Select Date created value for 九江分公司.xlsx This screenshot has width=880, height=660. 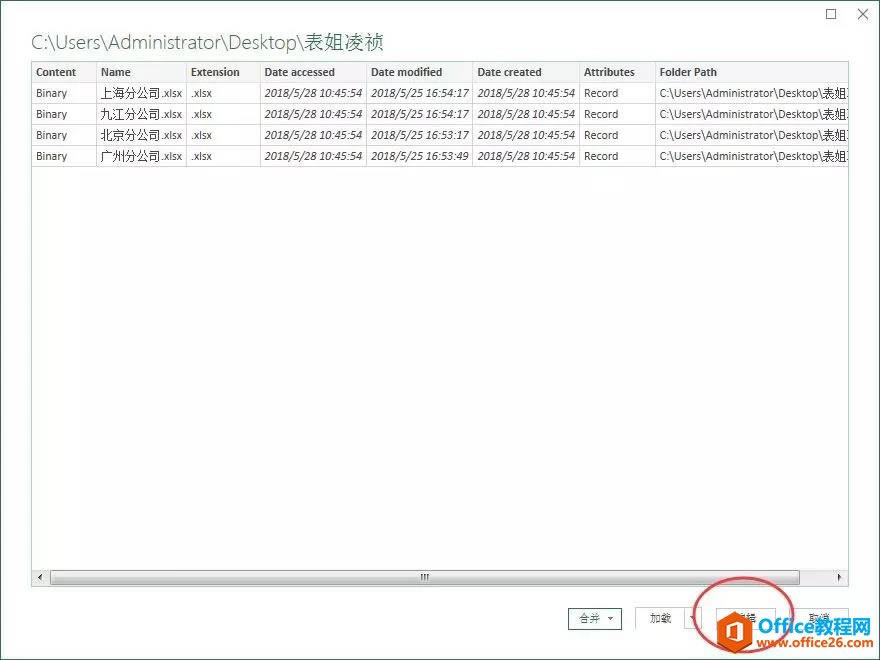526,114
